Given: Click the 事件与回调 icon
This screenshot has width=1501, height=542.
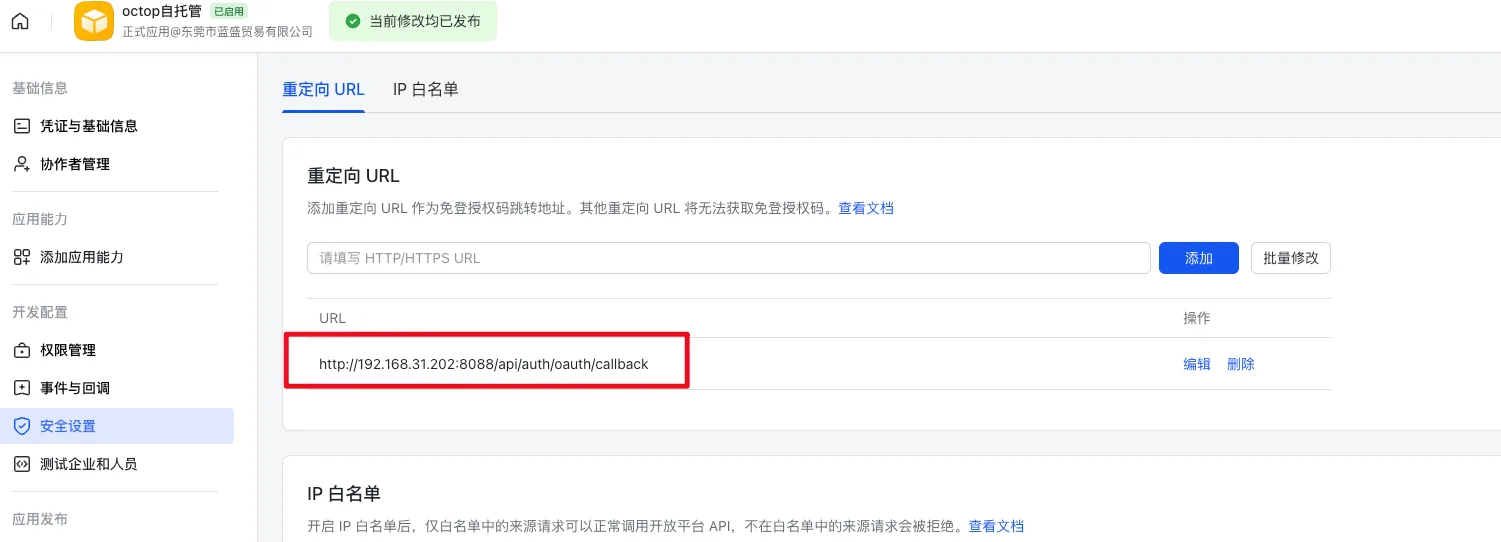Looking at the screenshot, I should point(22,388).
